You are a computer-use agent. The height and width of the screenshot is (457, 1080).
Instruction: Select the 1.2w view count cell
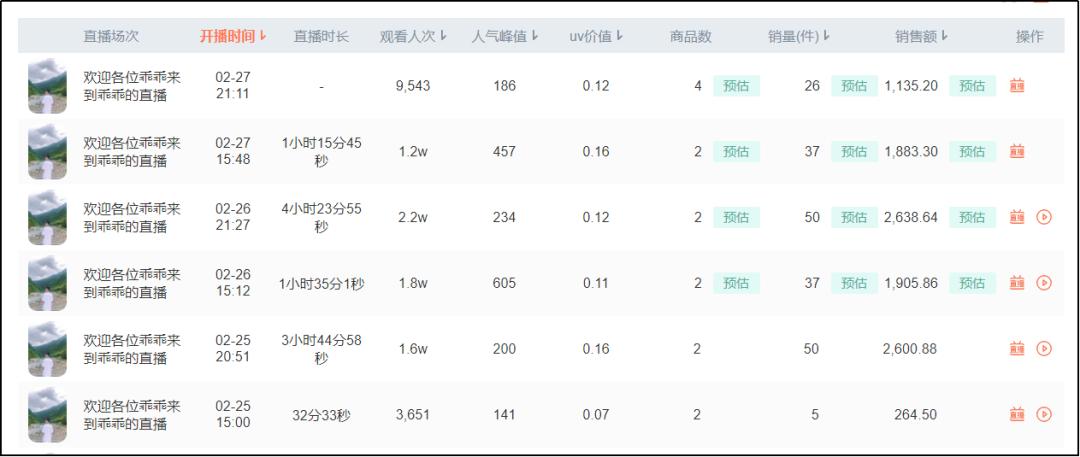click(x=413, y=152)
